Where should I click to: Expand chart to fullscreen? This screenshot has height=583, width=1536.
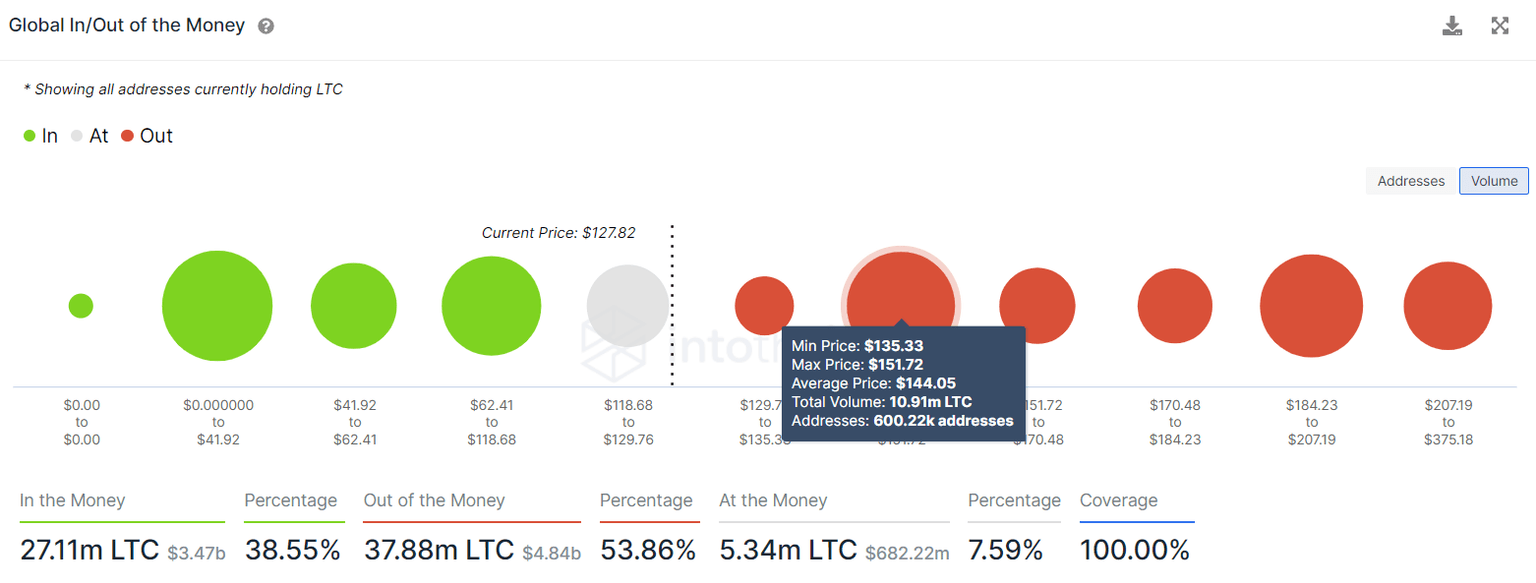tap(1500, 26)
